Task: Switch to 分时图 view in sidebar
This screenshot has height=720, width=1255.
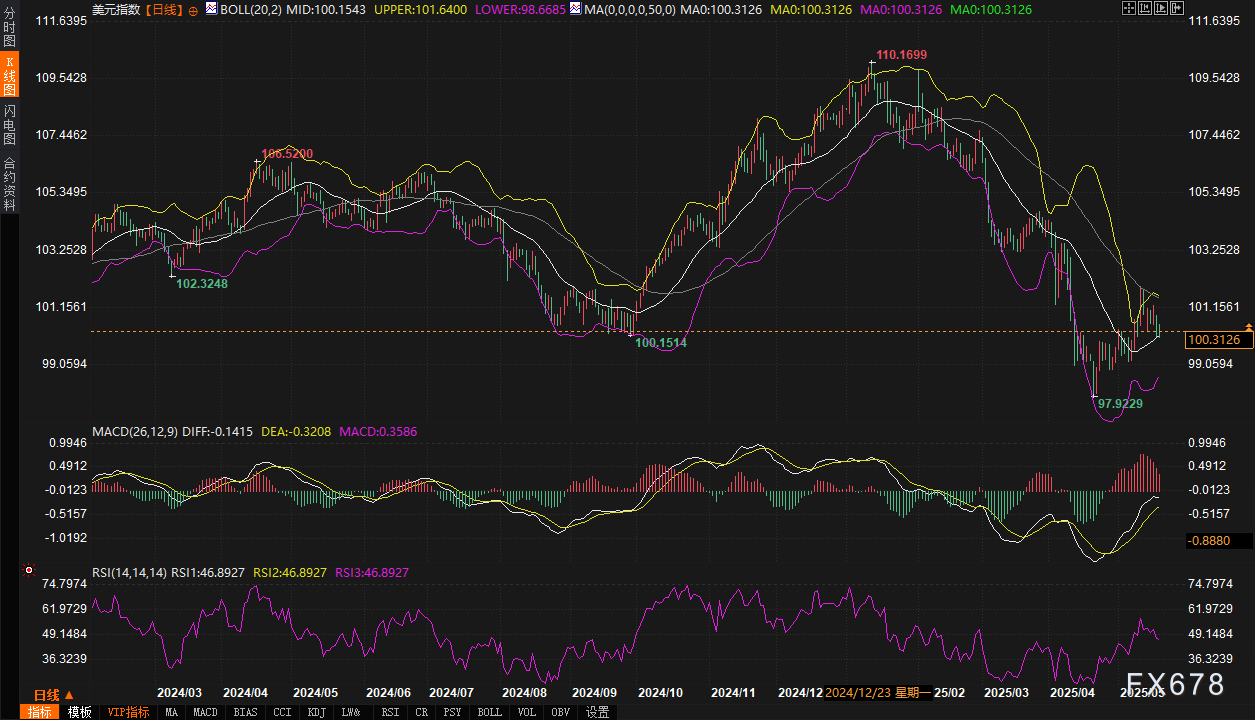Action: point(9,30)
